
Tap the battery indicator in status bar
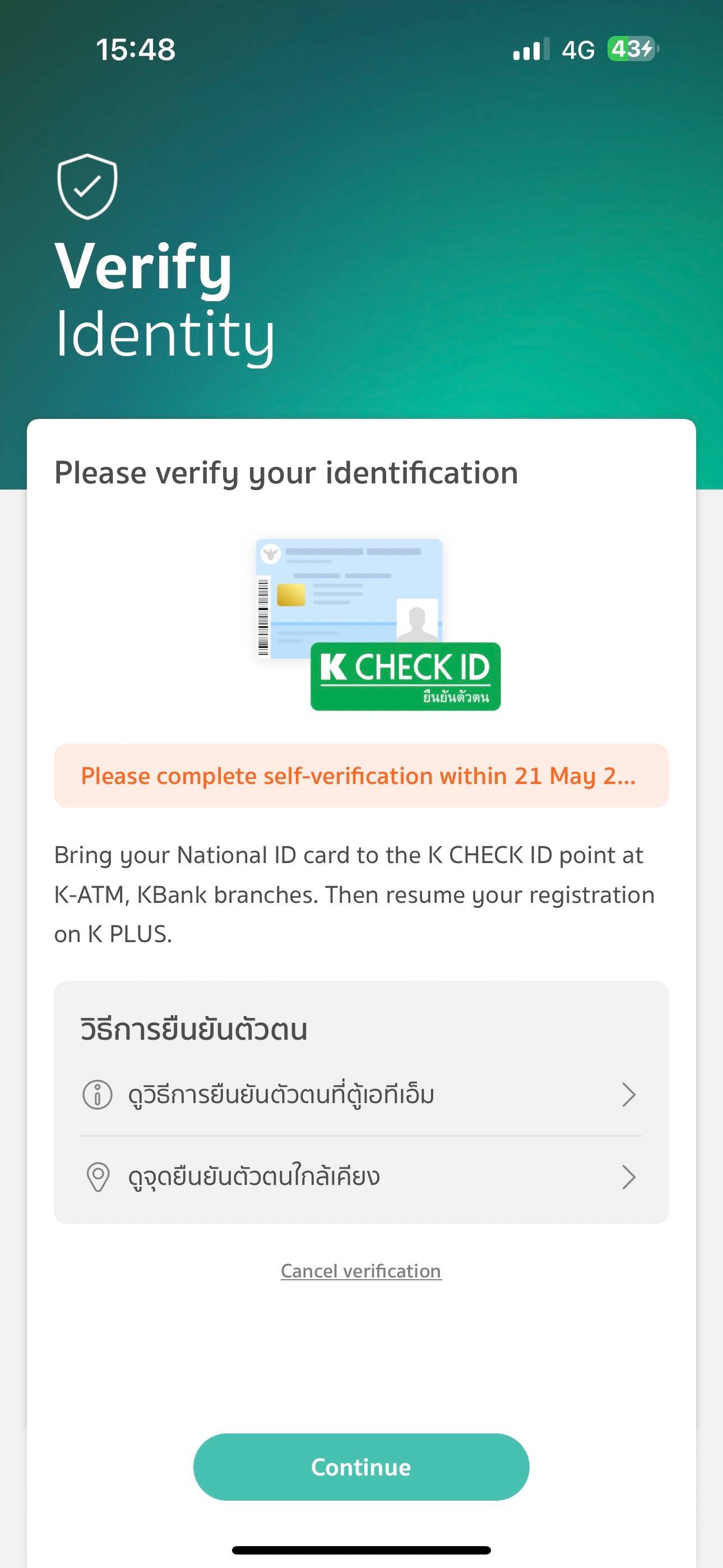(x=632, y=49)
